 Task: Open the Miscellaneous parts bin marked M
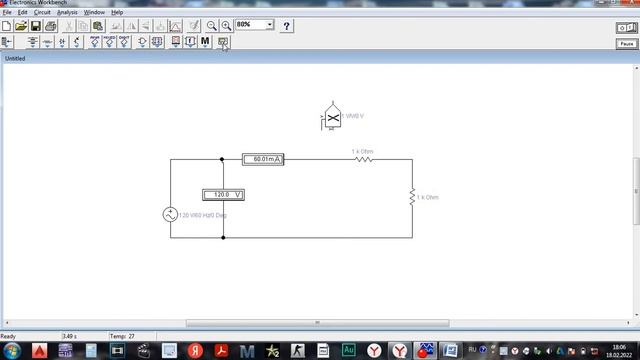[x=205, y=42]
